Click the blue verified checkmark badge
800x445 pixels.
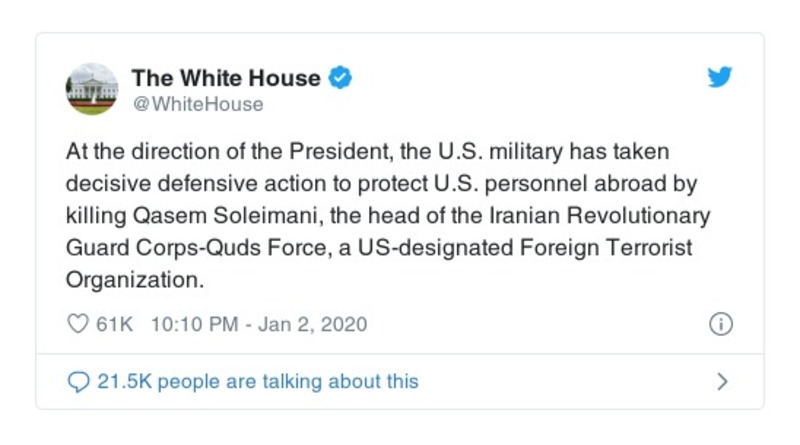[340, 78]
